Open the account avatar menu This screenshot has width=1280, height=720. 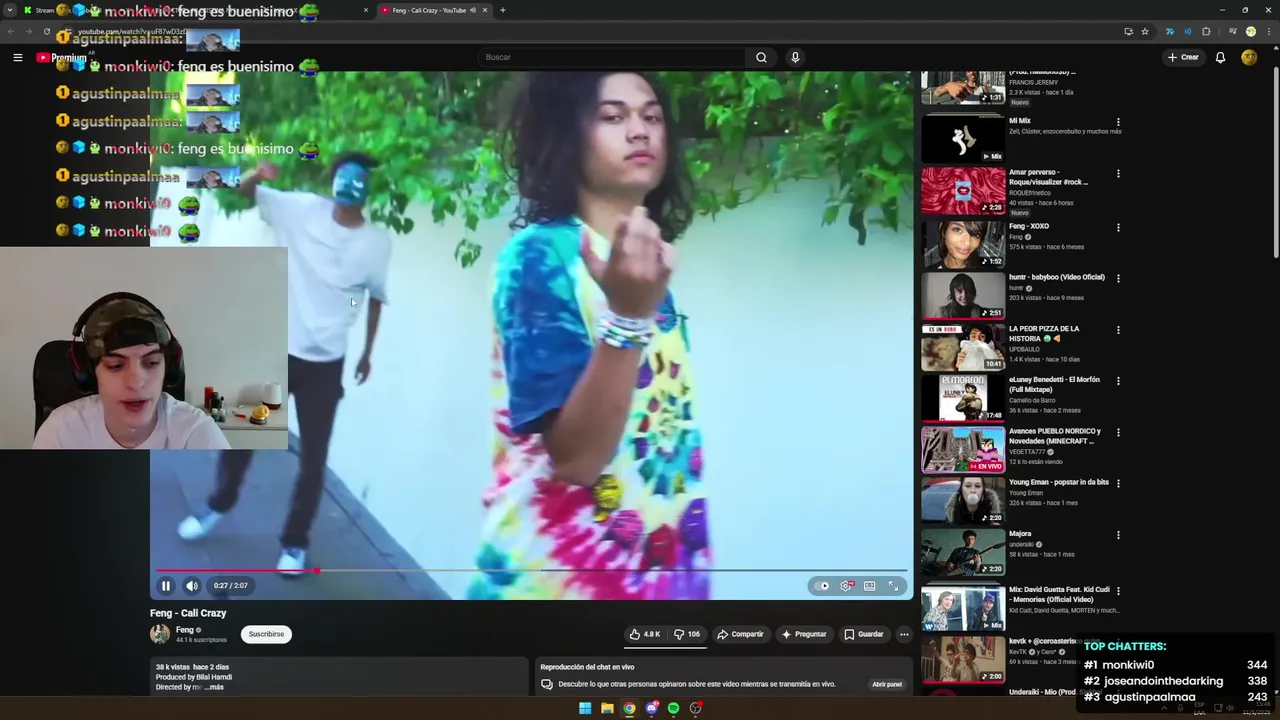1249,57
